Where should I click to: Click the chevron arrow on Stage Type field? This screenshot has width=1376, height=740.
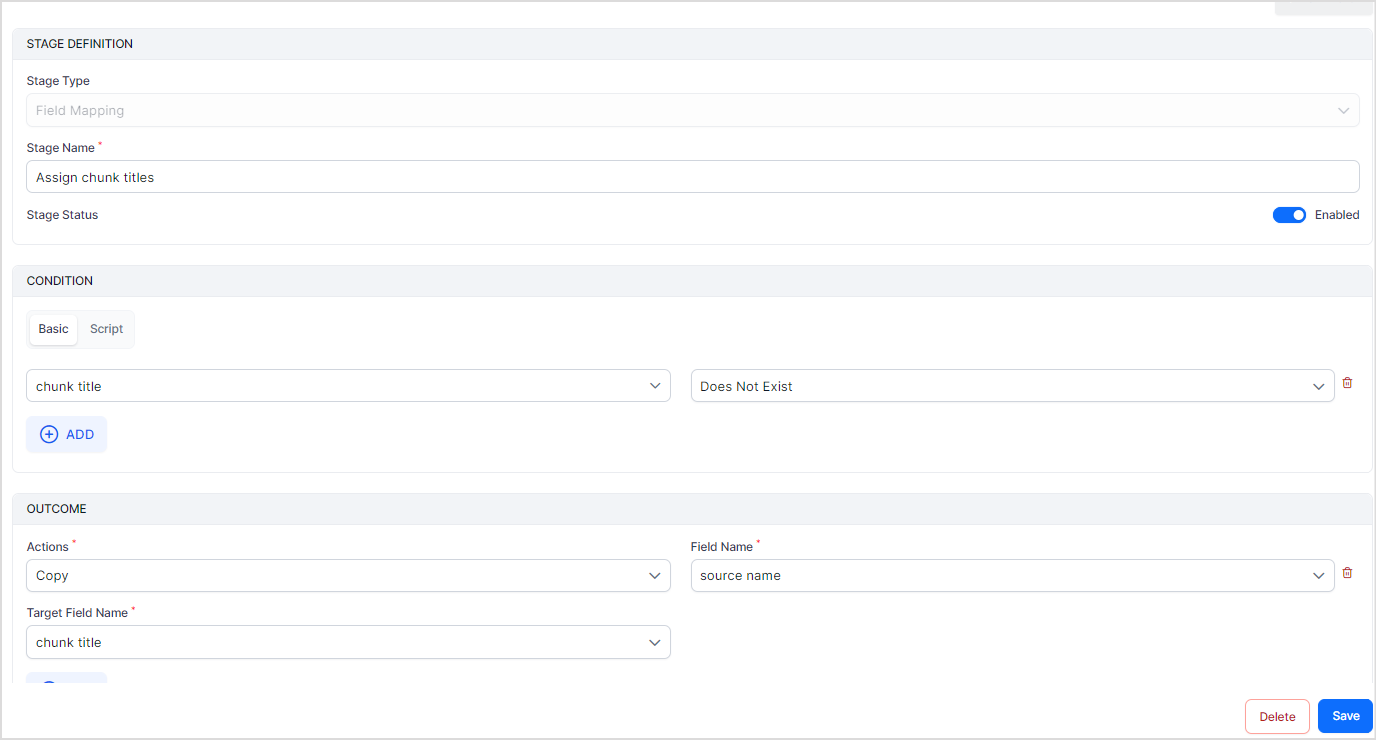click(x=1343, y=111)
